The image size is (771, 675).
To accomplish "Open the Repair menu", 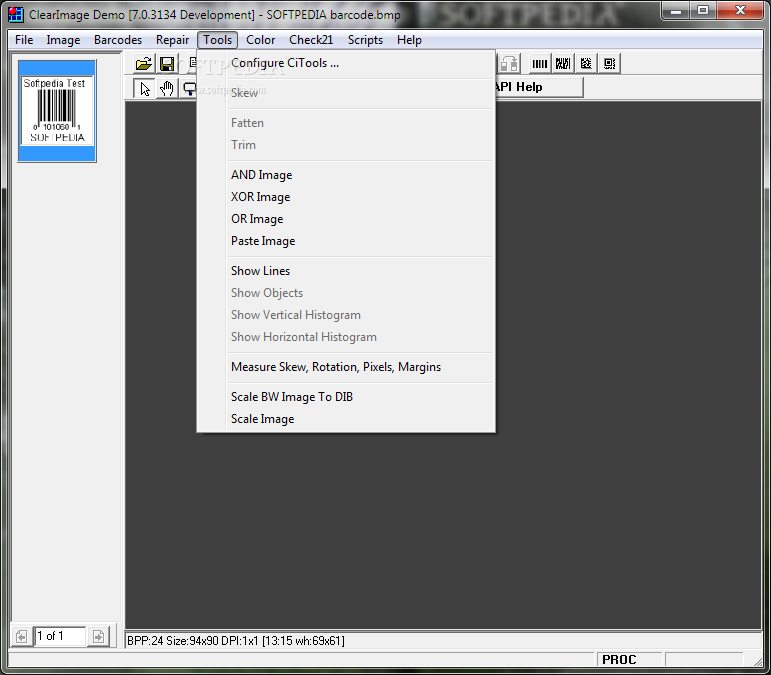I will click(x=173, y=40).
